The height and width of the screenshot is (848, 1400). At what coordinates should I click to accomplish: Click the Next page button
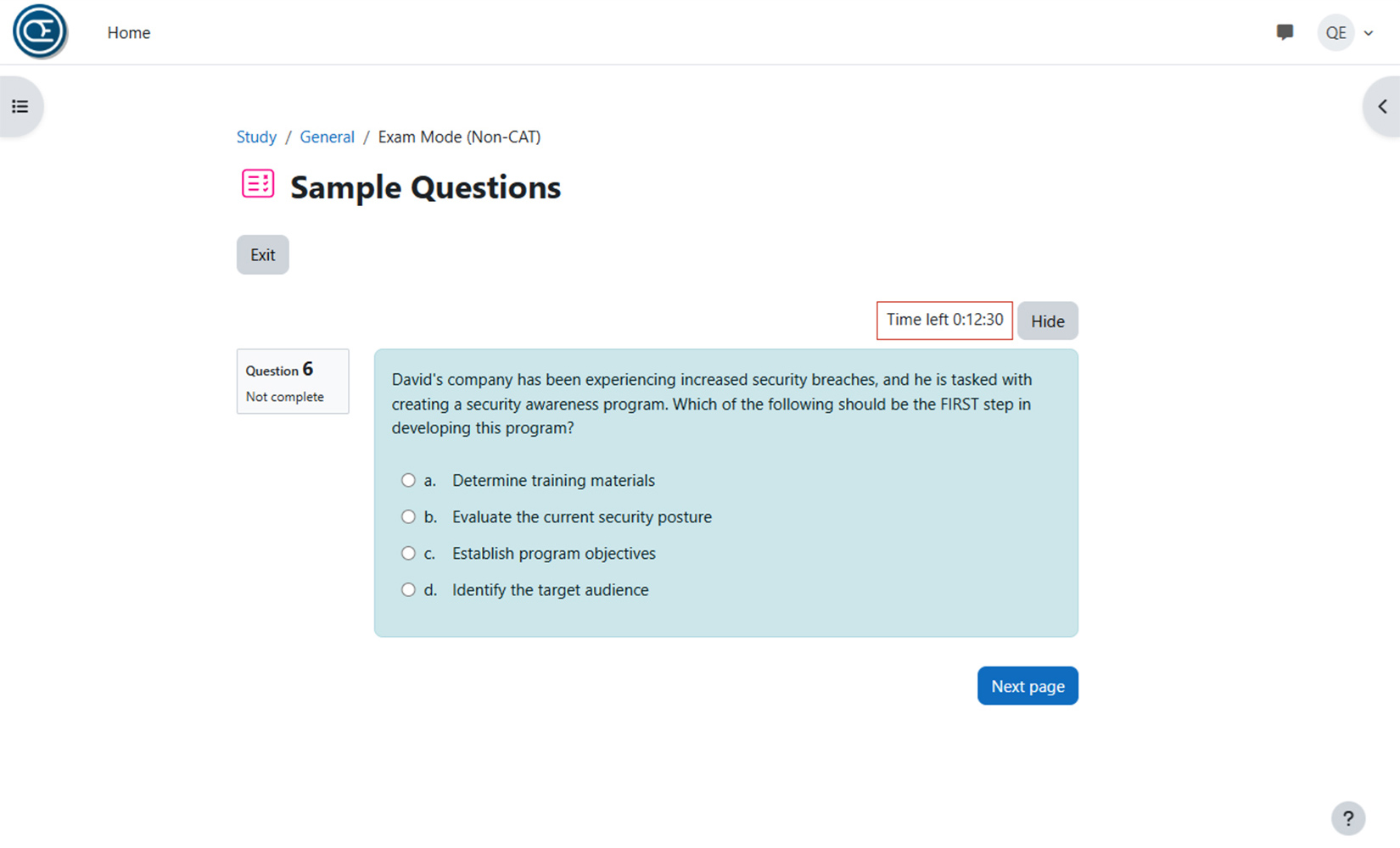pos(1028,685)
